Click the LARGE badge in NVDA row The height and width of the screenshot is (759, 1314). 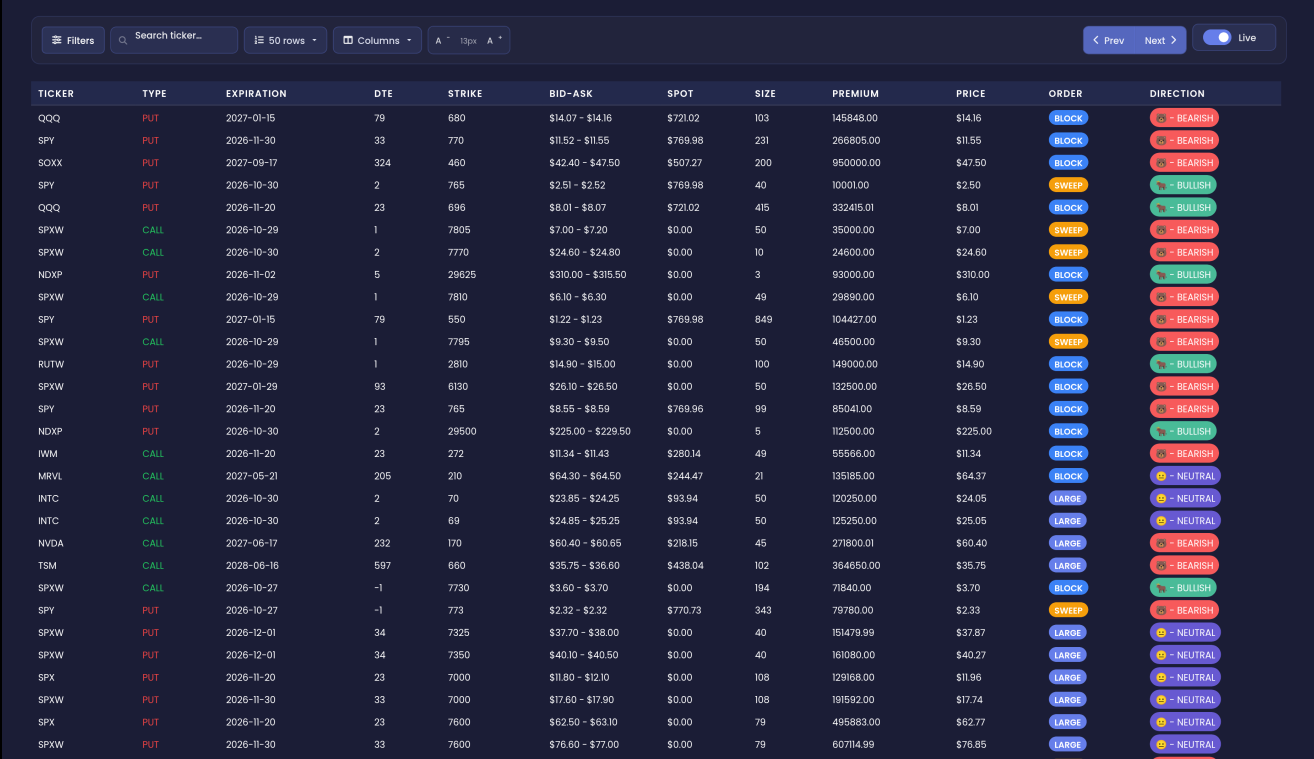1068,543
